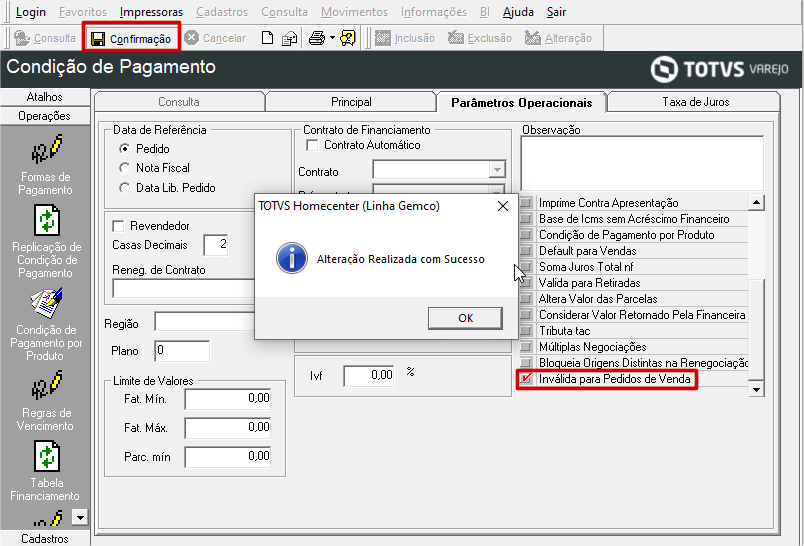Screen dimensions: 804x546
Task: Select the Data Lib. Pedido radio button
Action: pyautogui.click(x=124, y=188)
